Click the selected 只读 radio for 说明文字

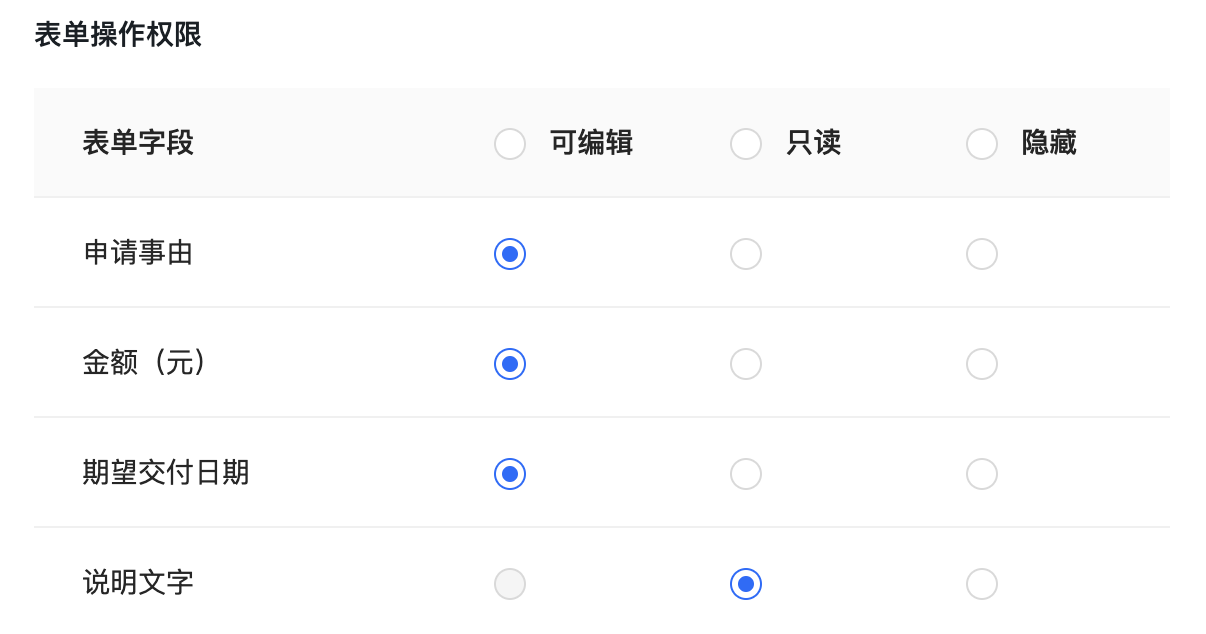pos(746,584)
